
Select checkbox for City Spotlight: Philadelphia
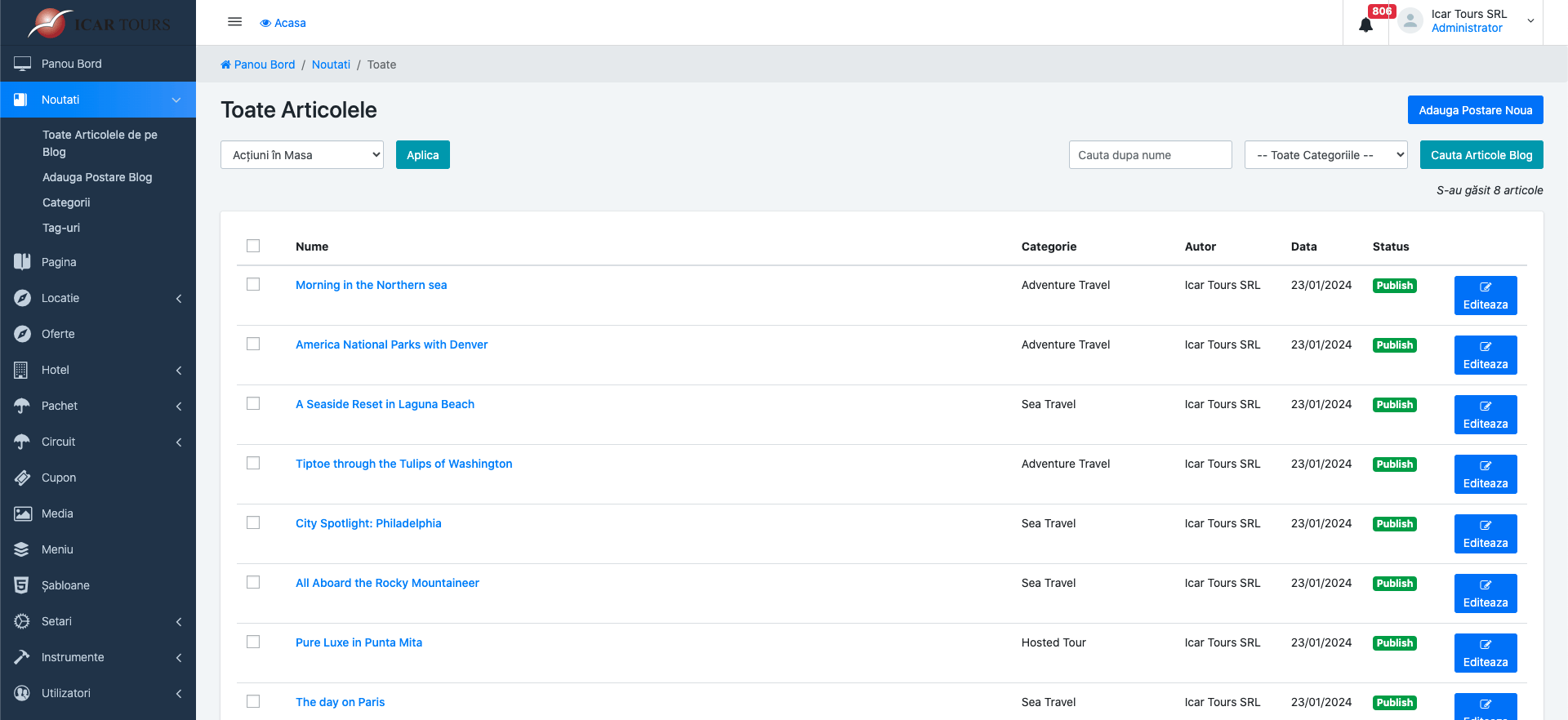[253, 522]
